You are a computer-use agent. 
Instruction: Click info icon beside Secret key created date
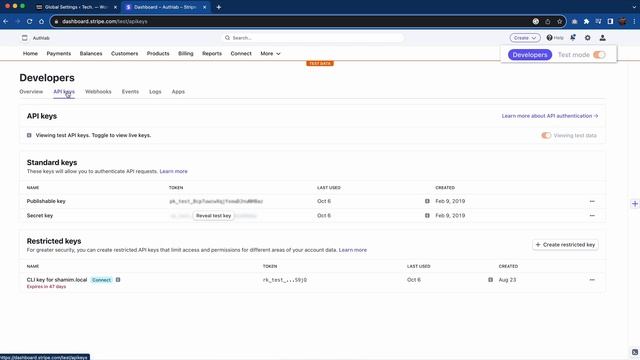[x=427, y=216]
